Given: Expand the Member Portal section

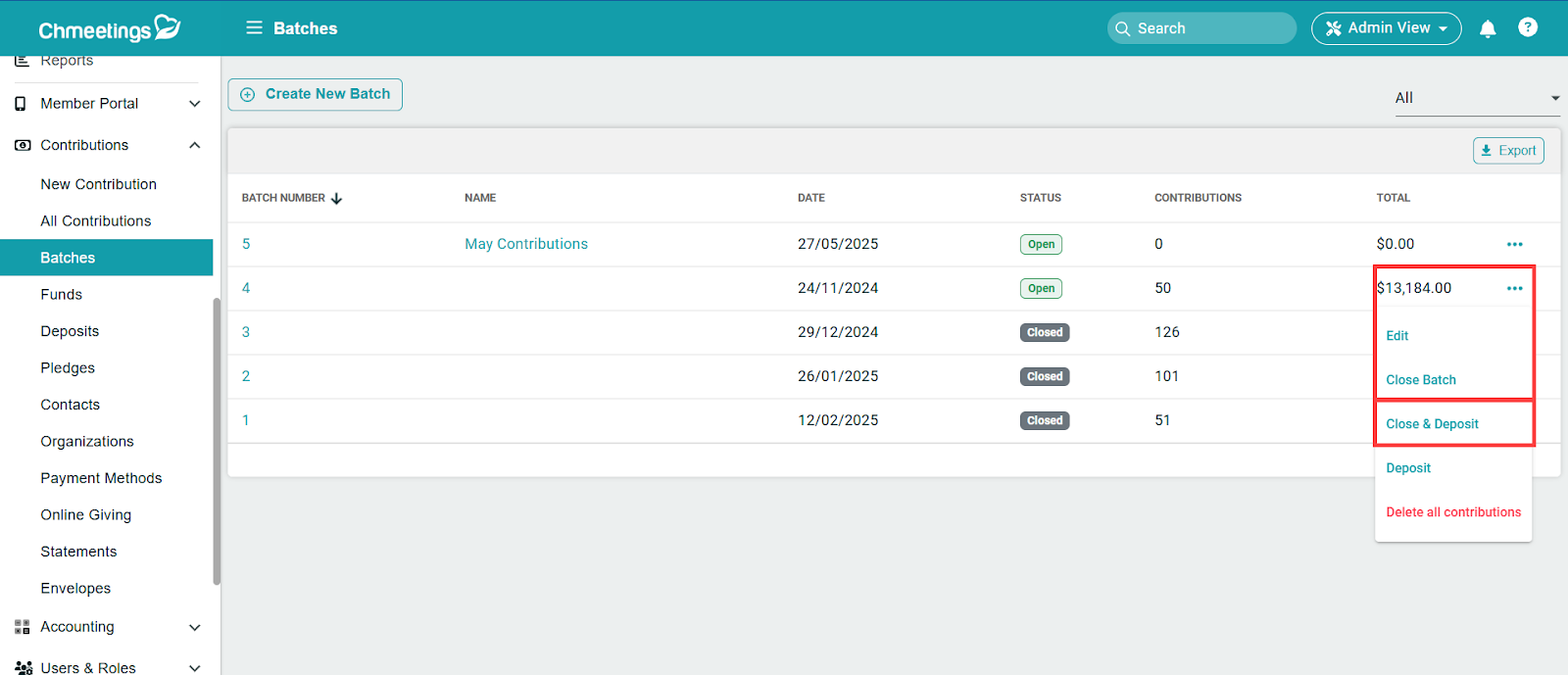Looking at the screenshot, I should coord(194,104).
